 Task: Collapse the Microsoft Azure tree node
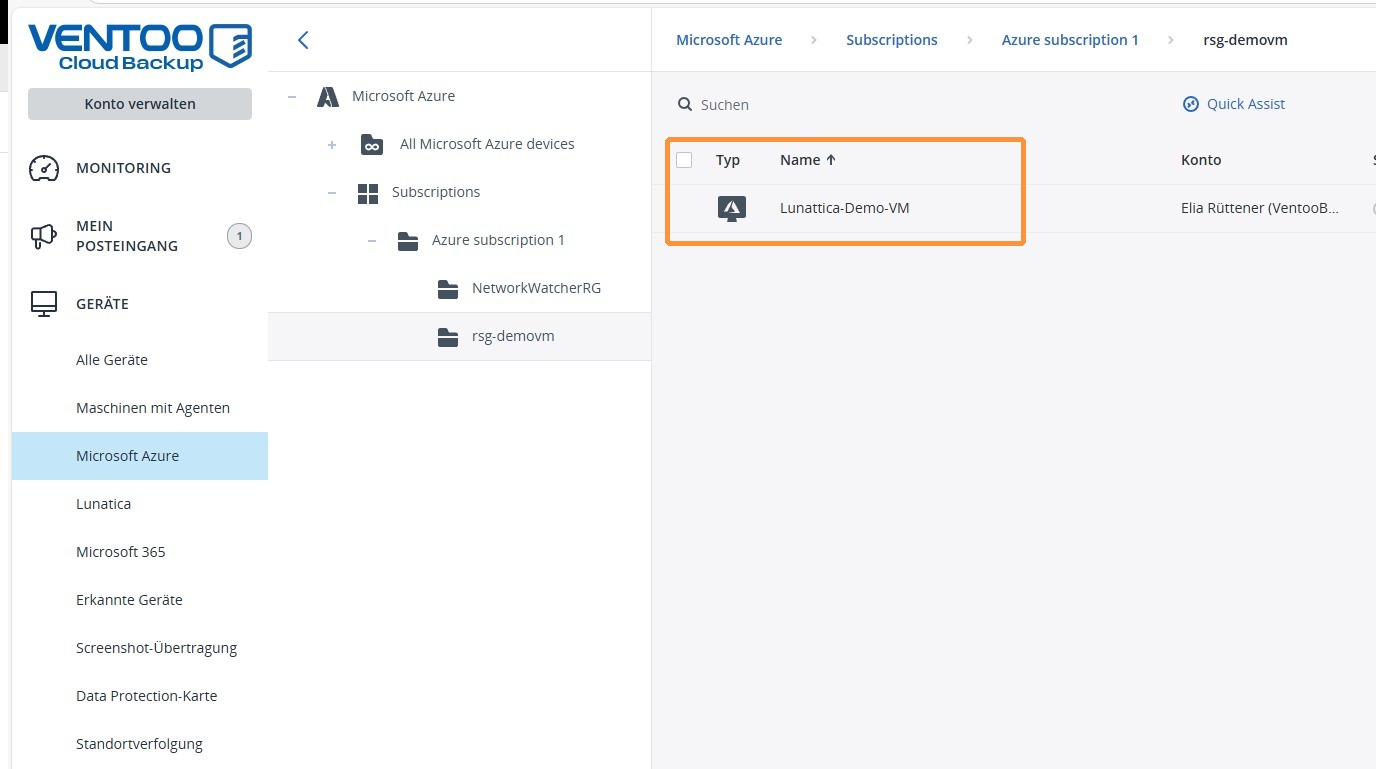(292, 97)
